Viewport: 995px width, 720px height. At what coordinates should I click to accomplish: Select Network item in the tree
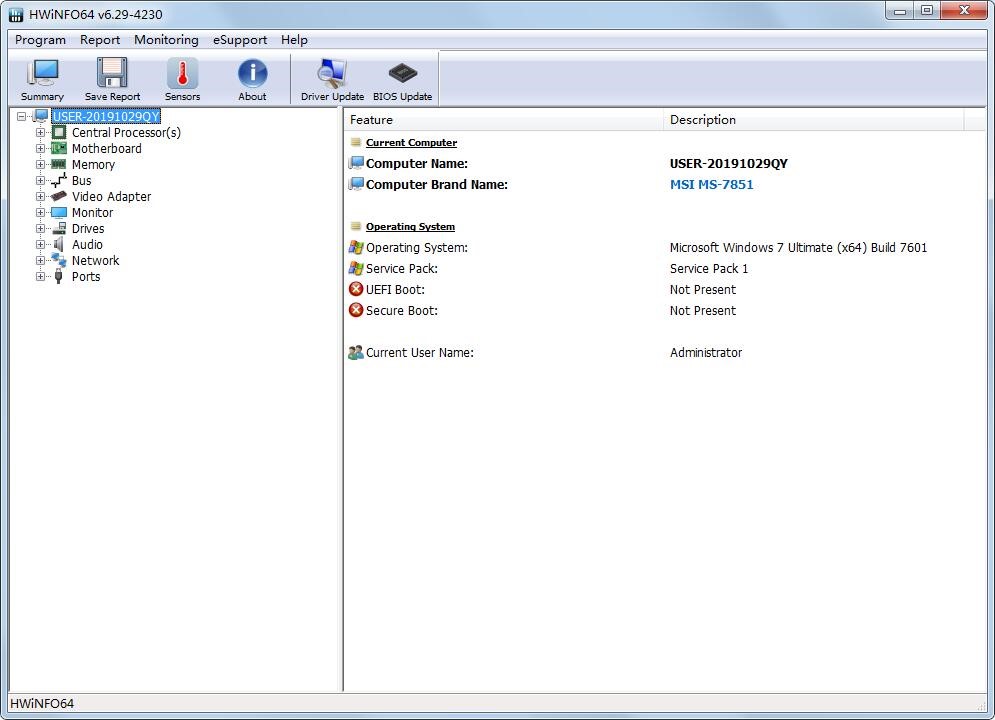click(x=95, y=261)
